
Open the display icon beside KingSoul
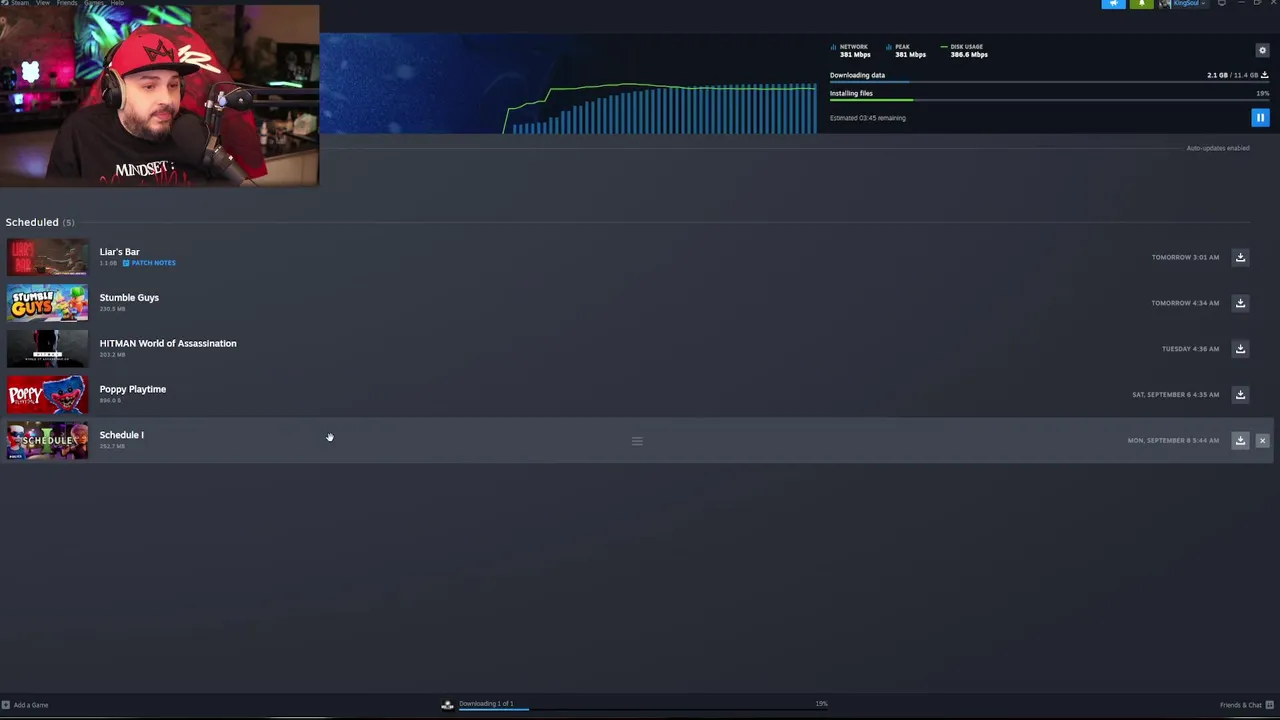(x=1221, y=4)
